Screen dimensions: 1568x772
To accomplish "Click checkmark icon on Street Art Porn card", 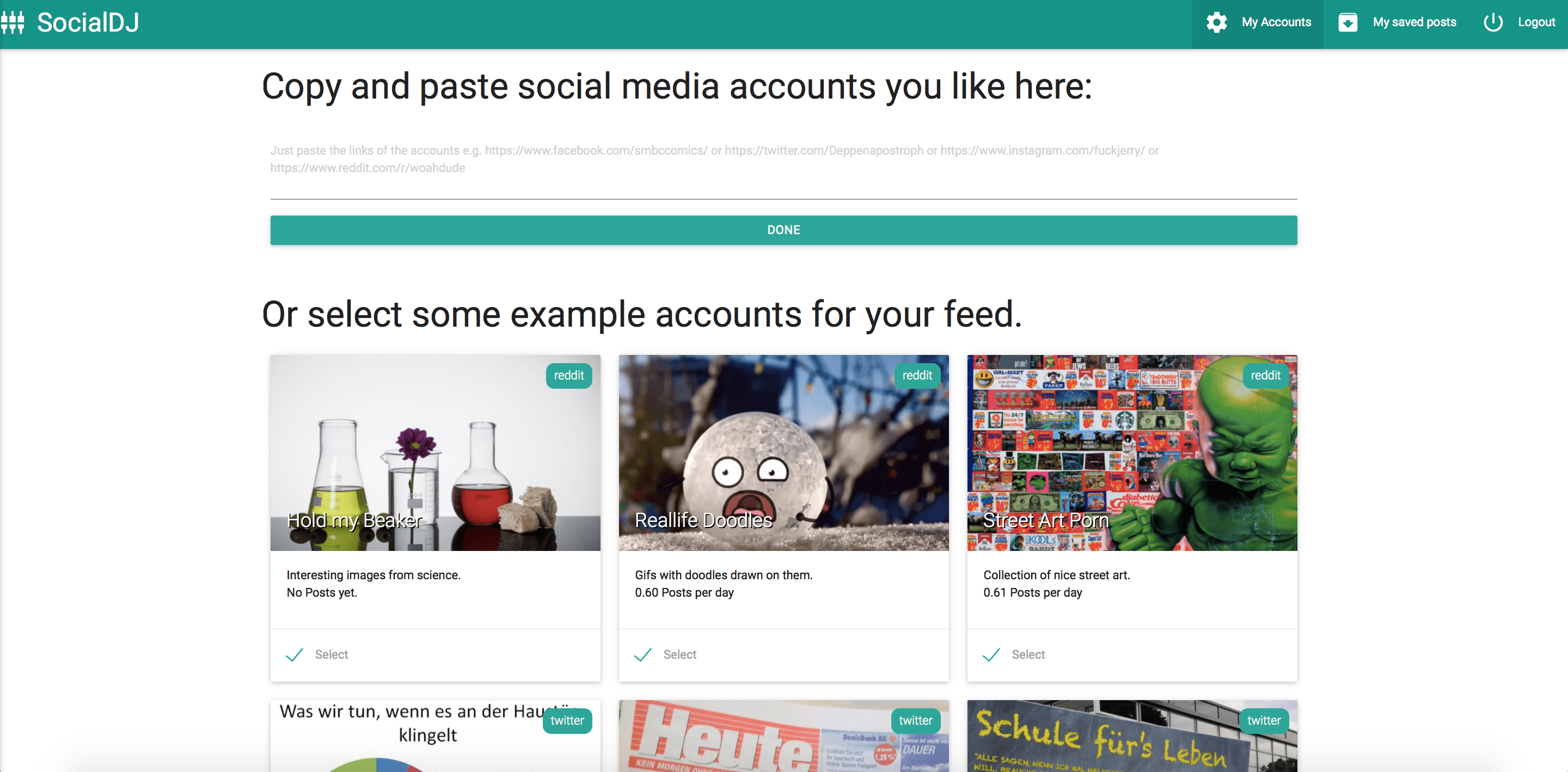I will tap(991, 654).
